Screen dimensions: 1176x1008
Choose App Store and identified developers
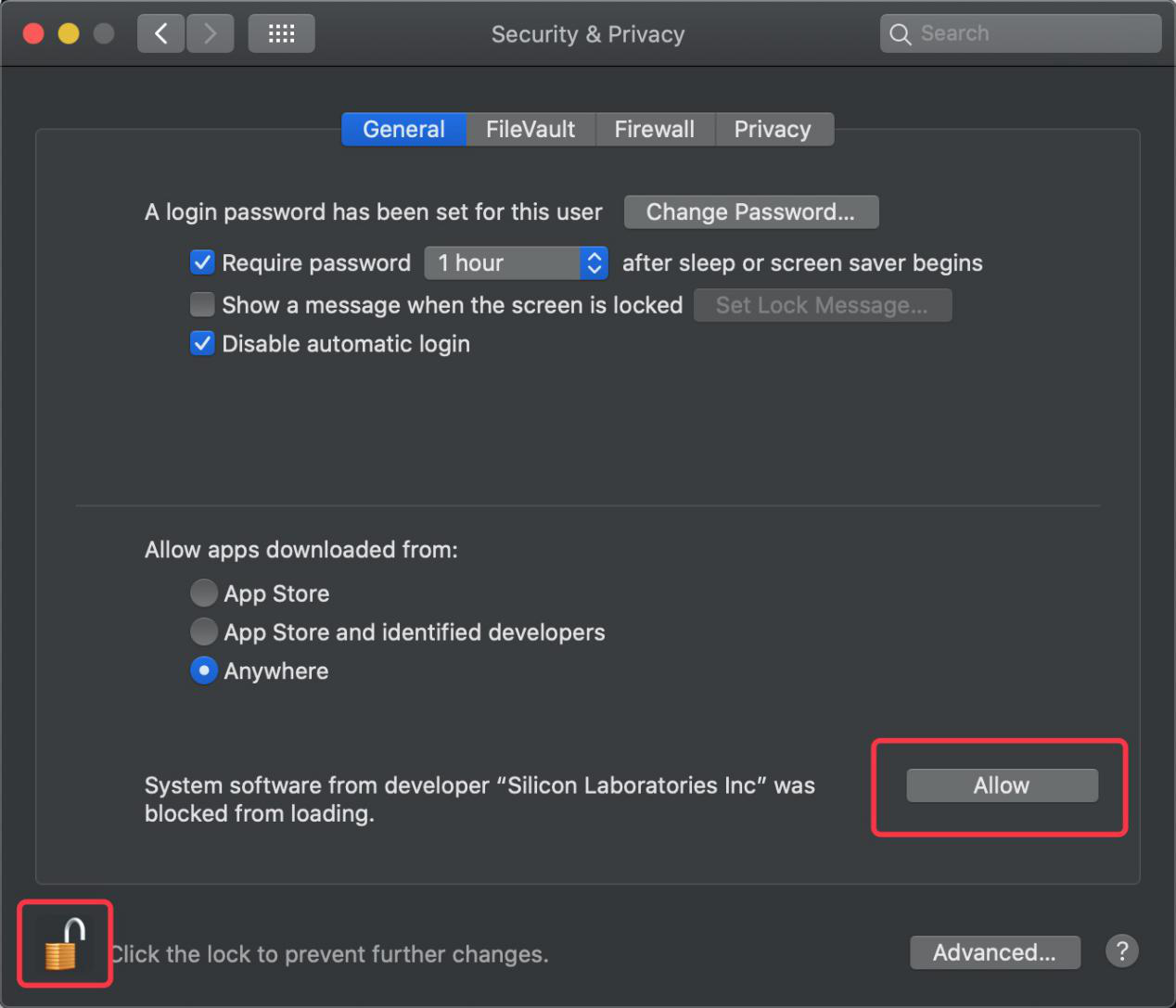point(204,632)
